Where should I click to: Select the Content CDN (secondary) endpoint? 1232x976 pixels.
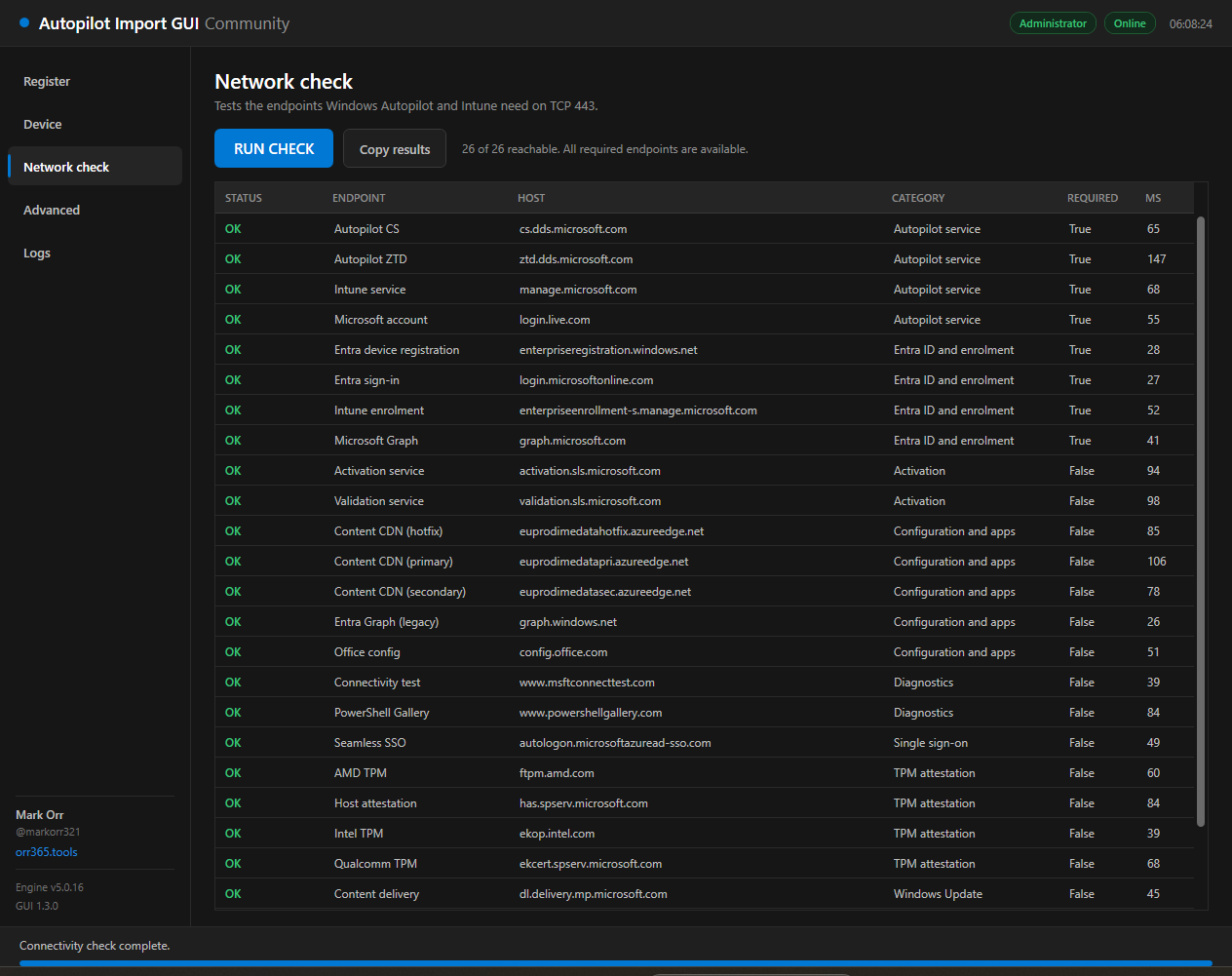pyautogui.click(x=400, y=592)
